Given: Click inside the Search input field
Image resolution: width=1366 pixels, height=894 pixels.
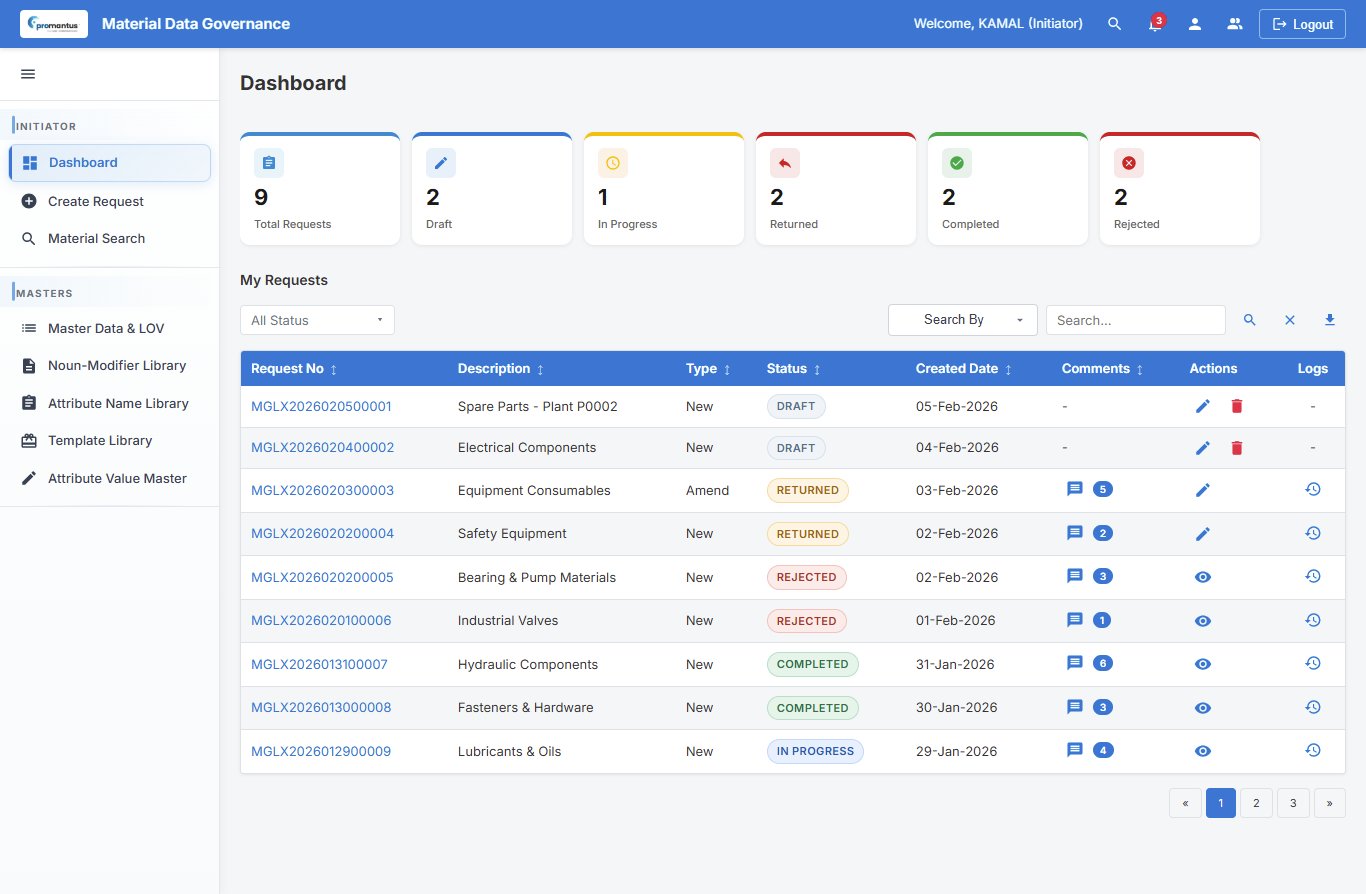Looking at the screenshot, I should 1135,319.
